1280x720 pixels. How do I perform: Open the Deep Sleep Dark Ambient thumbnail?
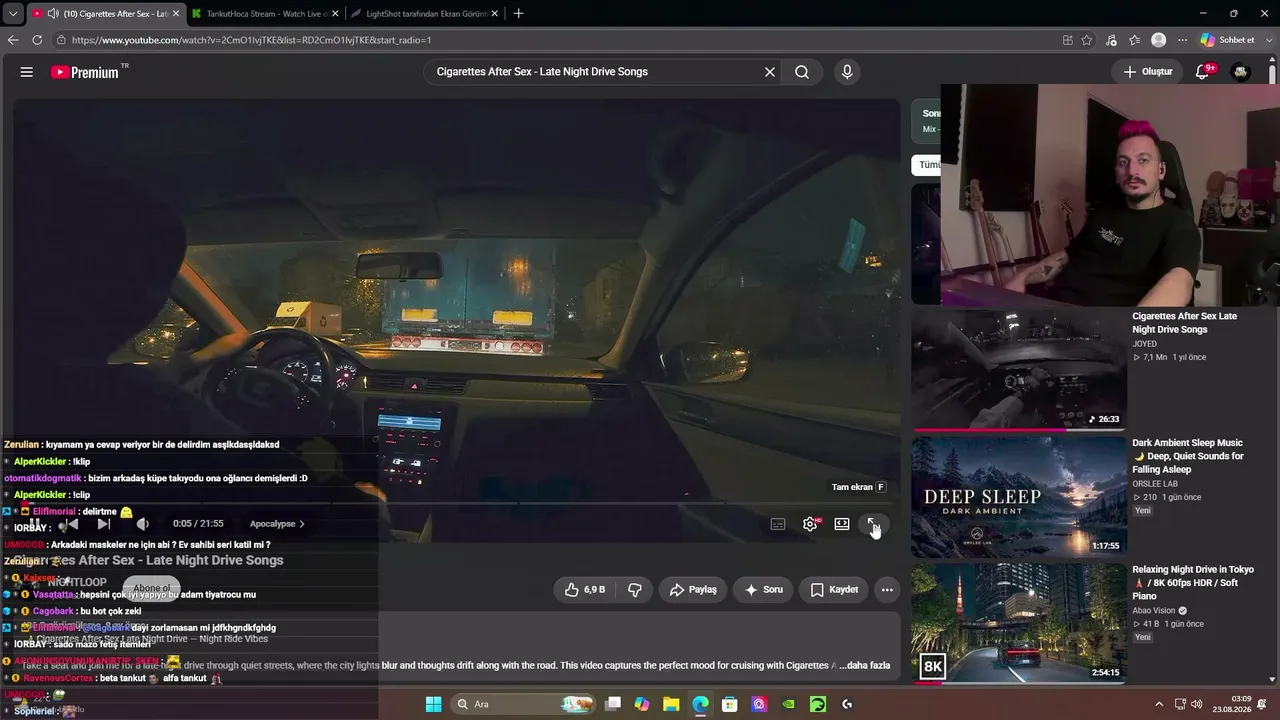click(x=1019, y=497)
